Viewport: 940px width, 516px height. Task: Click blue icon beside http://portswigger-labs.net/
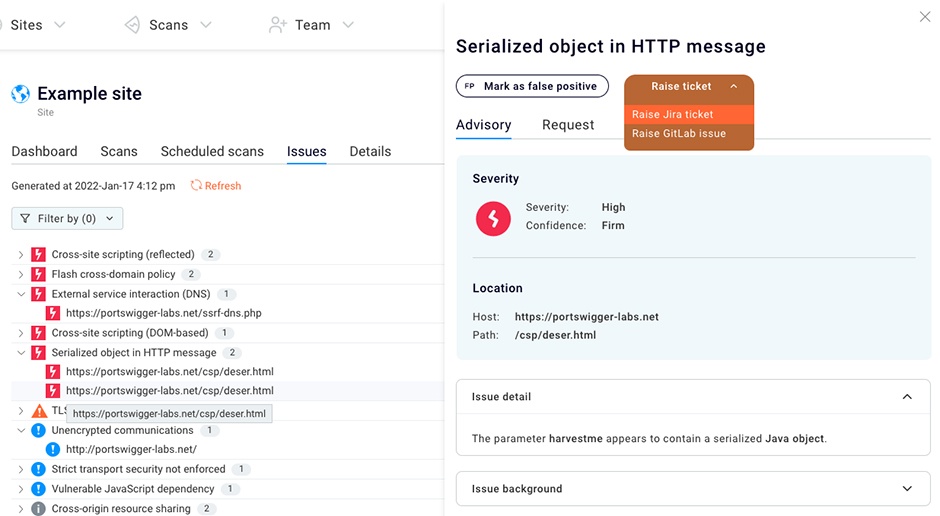pos(53,449)
